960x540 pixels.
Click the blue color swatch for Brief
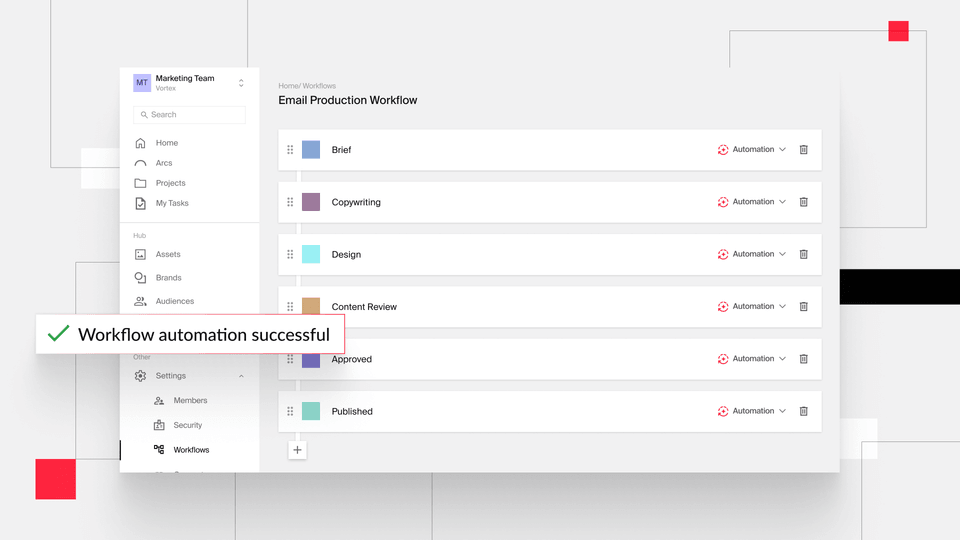pyautogui.click(x=311, y=149)
